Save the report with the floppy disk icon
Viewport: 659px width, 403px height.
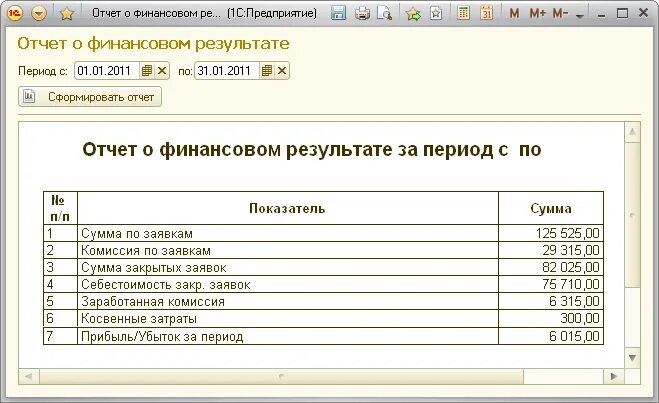click(x=338, y=13)
